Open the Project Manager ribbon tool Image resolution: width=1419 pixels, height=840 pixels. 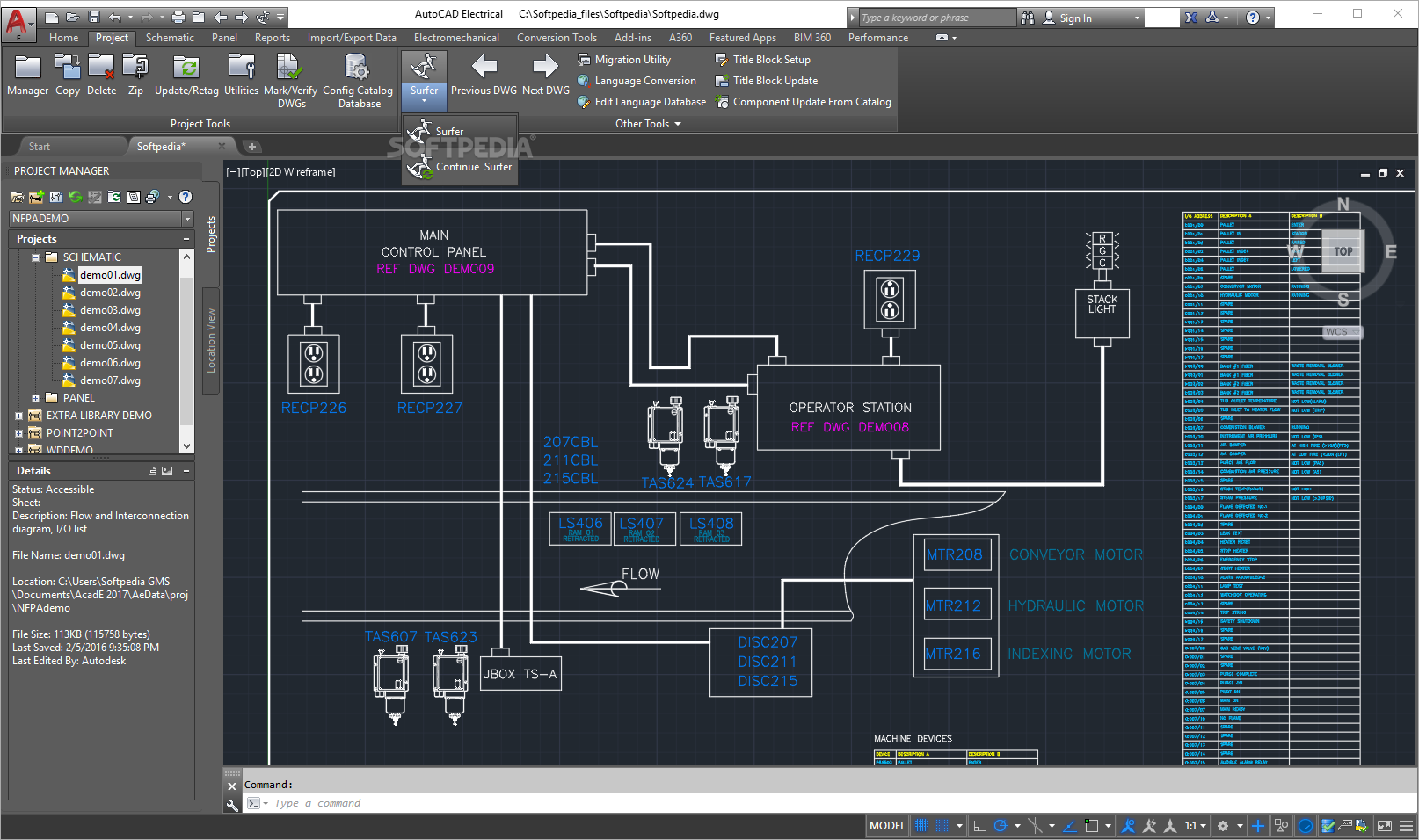click(x=27, y=75)
